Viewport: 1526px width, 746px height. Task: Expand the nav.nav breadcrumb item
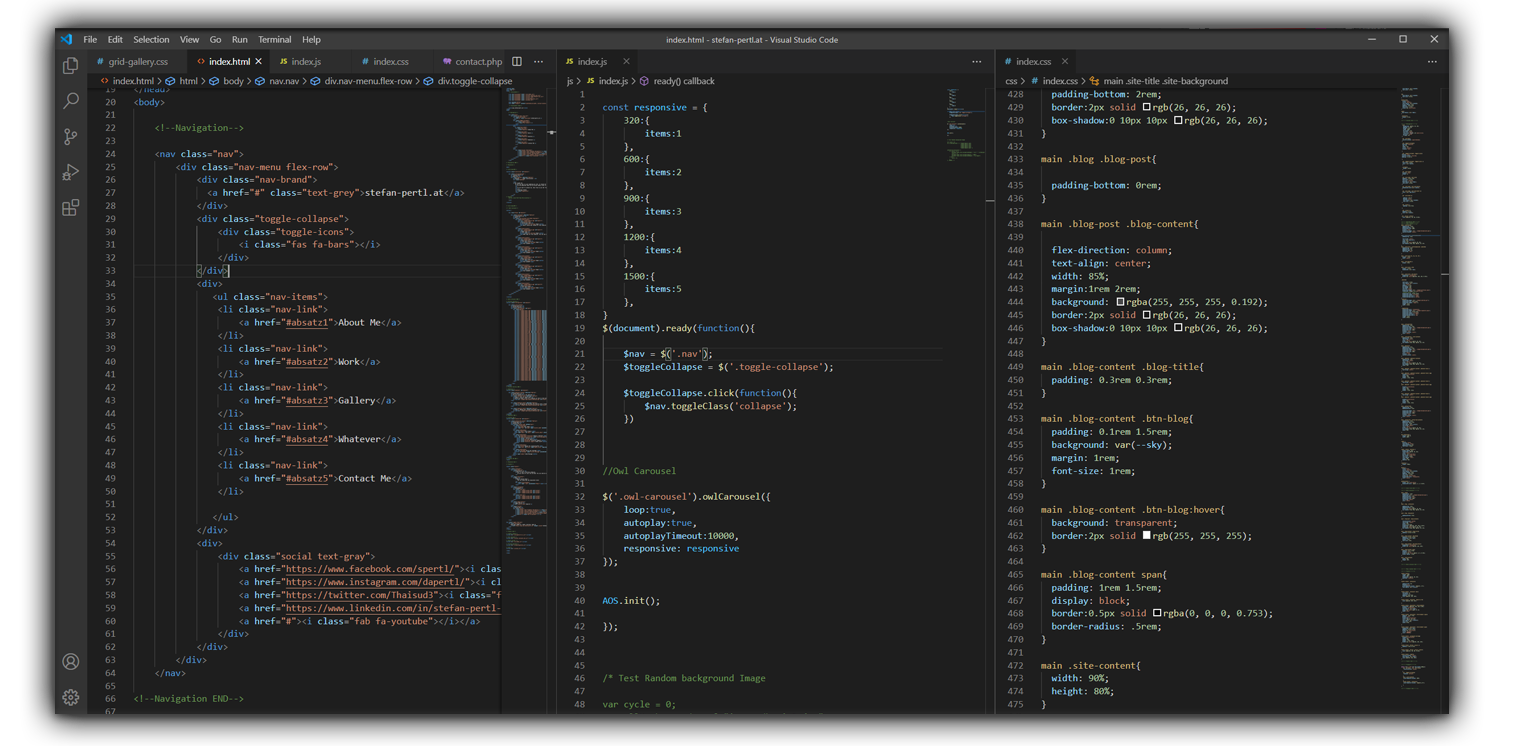pyautogui.click(x=284, y=81)
